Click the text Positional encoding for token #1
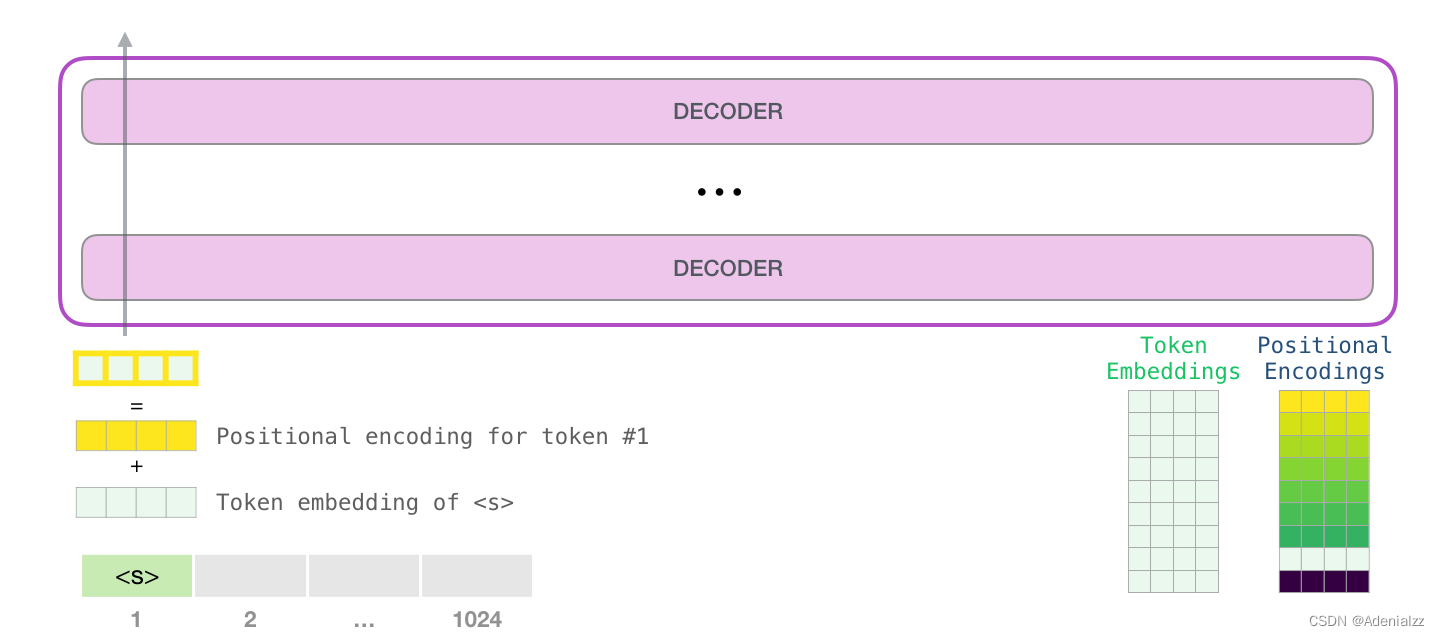Viewport: 1440px width, 636px height. (433, 437)
